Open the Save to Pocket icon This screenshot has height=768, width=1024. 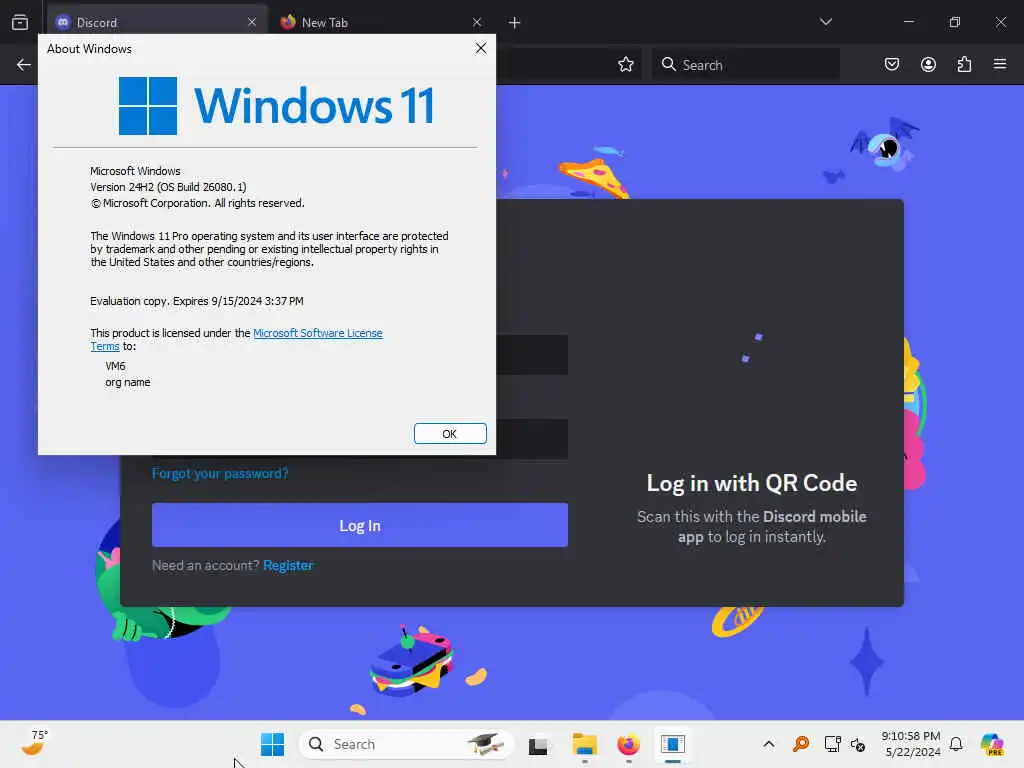[x=891, y=64]
